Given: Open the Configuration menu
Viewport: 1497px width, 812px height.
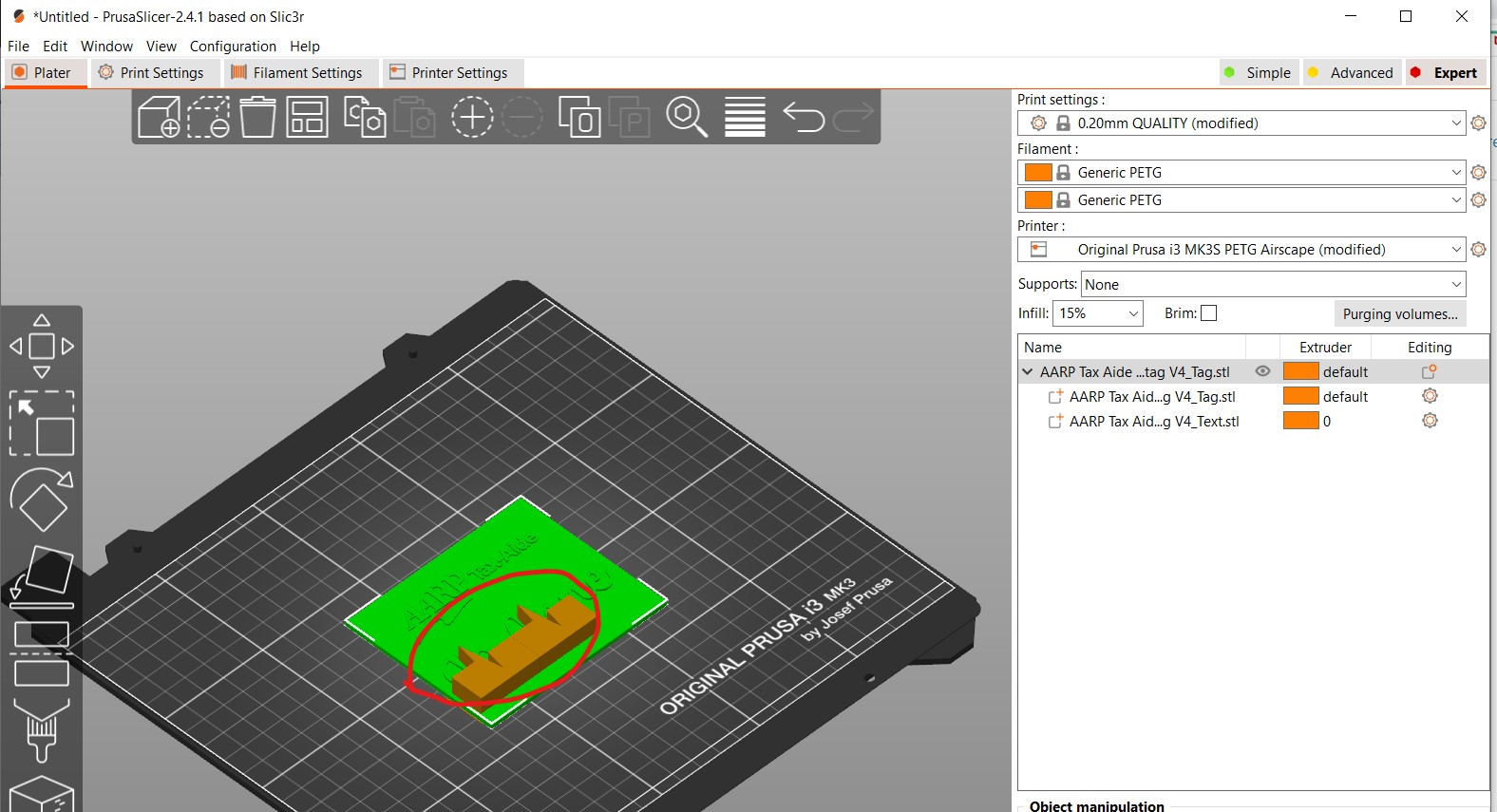Looking at the screenshot, I should click(x=233, y=46).
